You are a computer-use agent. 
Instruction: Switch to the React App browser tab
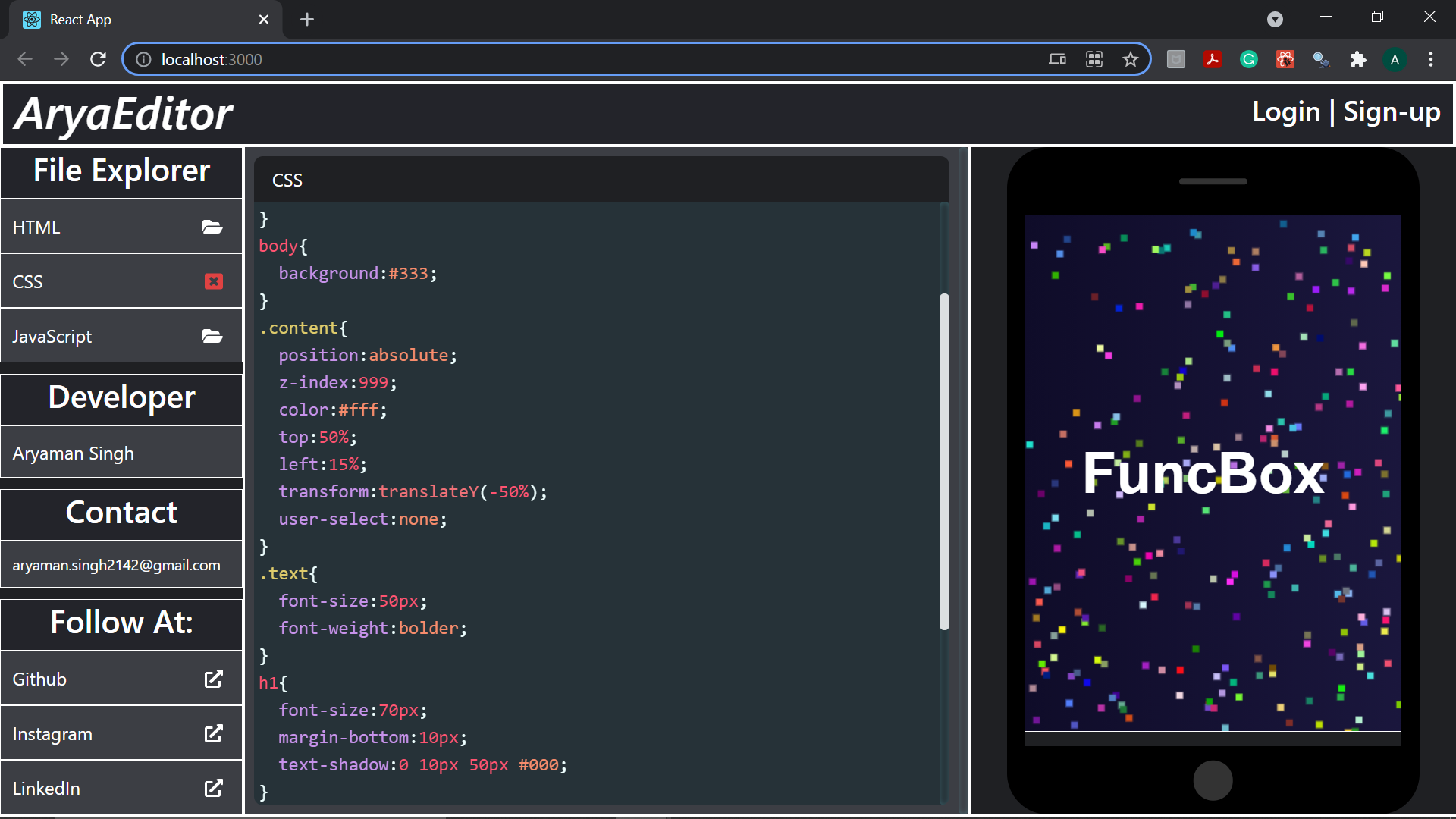coord(146,20)
